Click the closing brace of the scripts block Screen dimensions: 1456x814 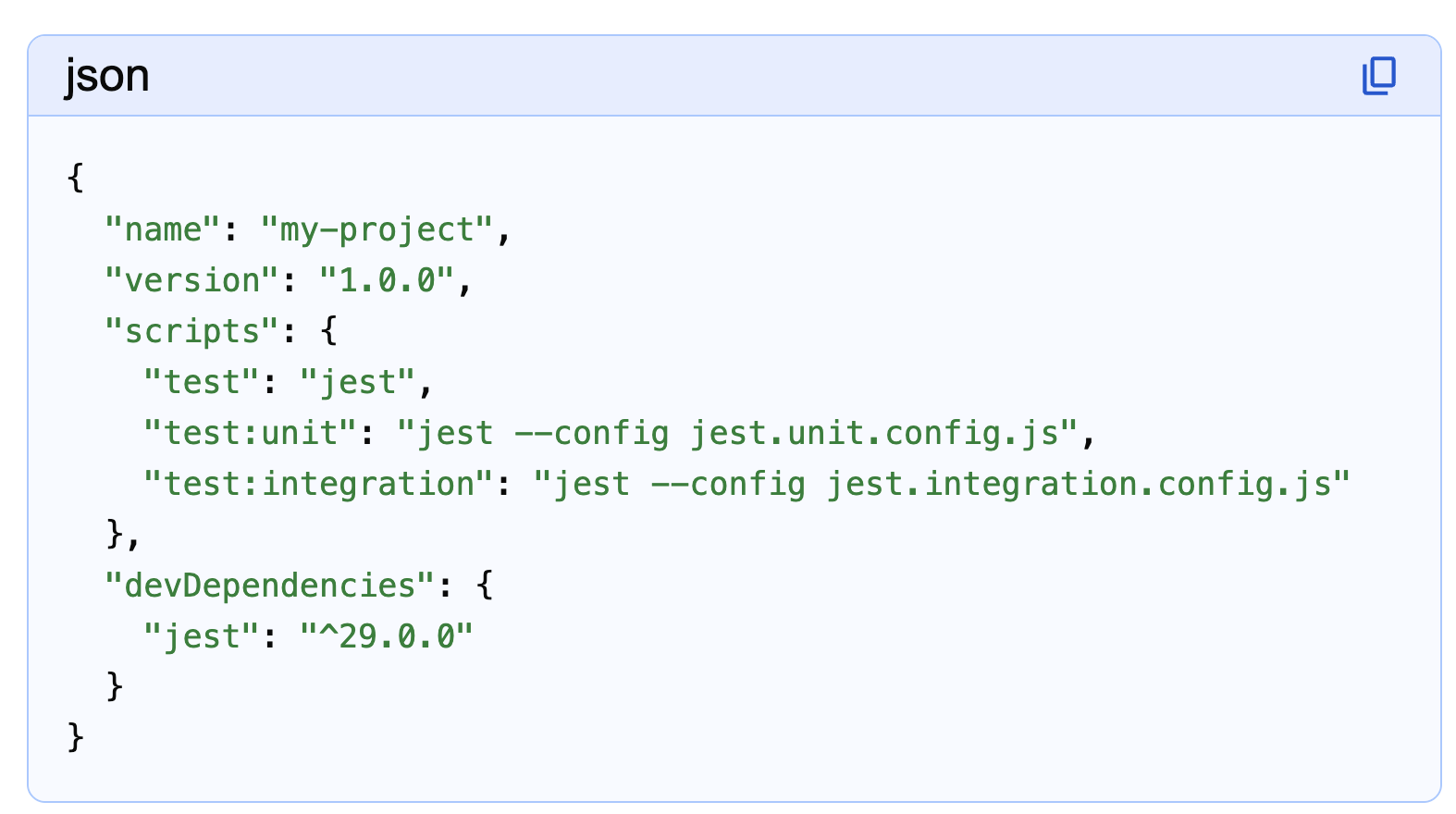coord(115,534)
